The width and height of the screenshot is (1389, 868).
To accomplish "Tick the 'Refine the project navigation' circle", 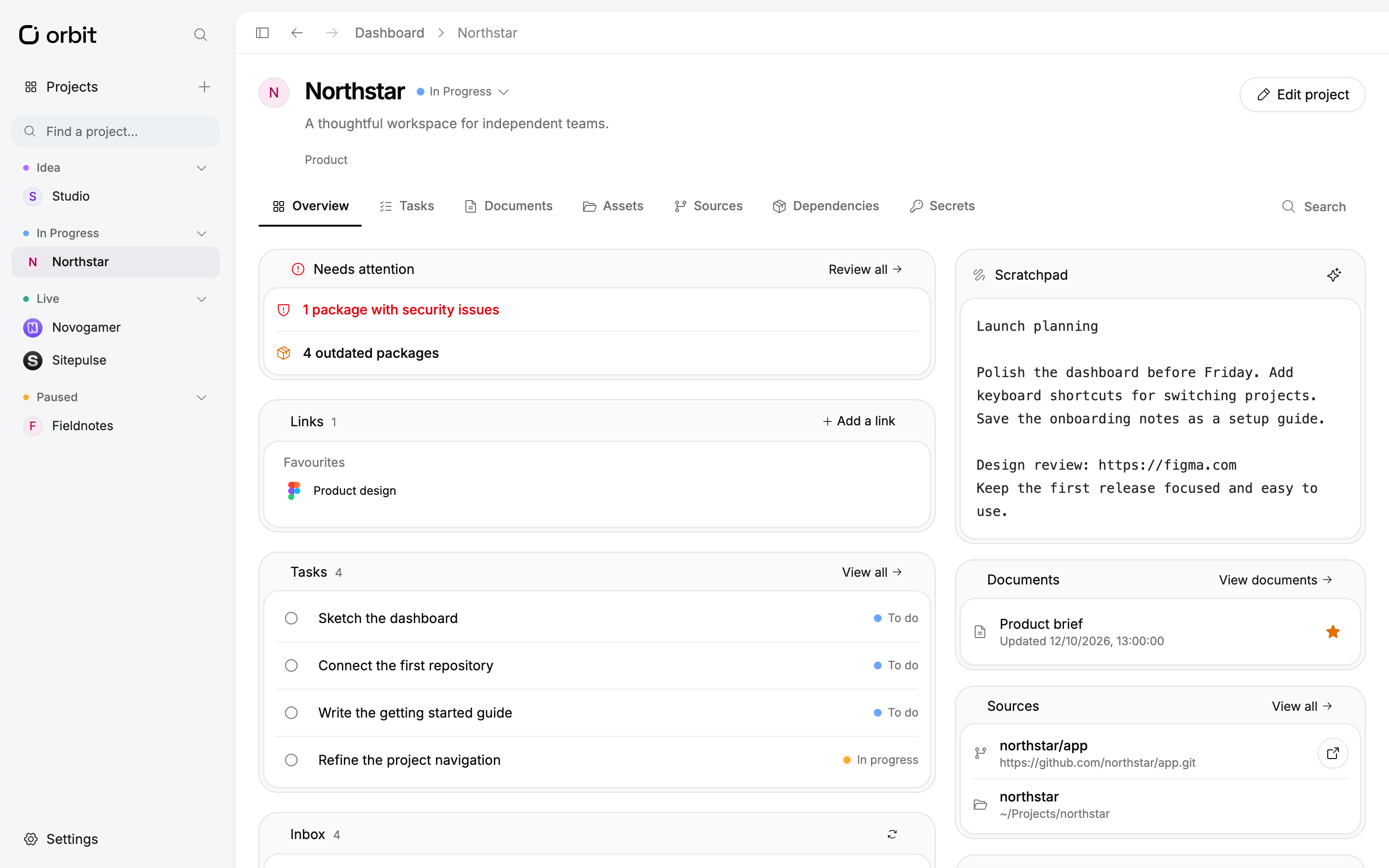I will (292, 760).
